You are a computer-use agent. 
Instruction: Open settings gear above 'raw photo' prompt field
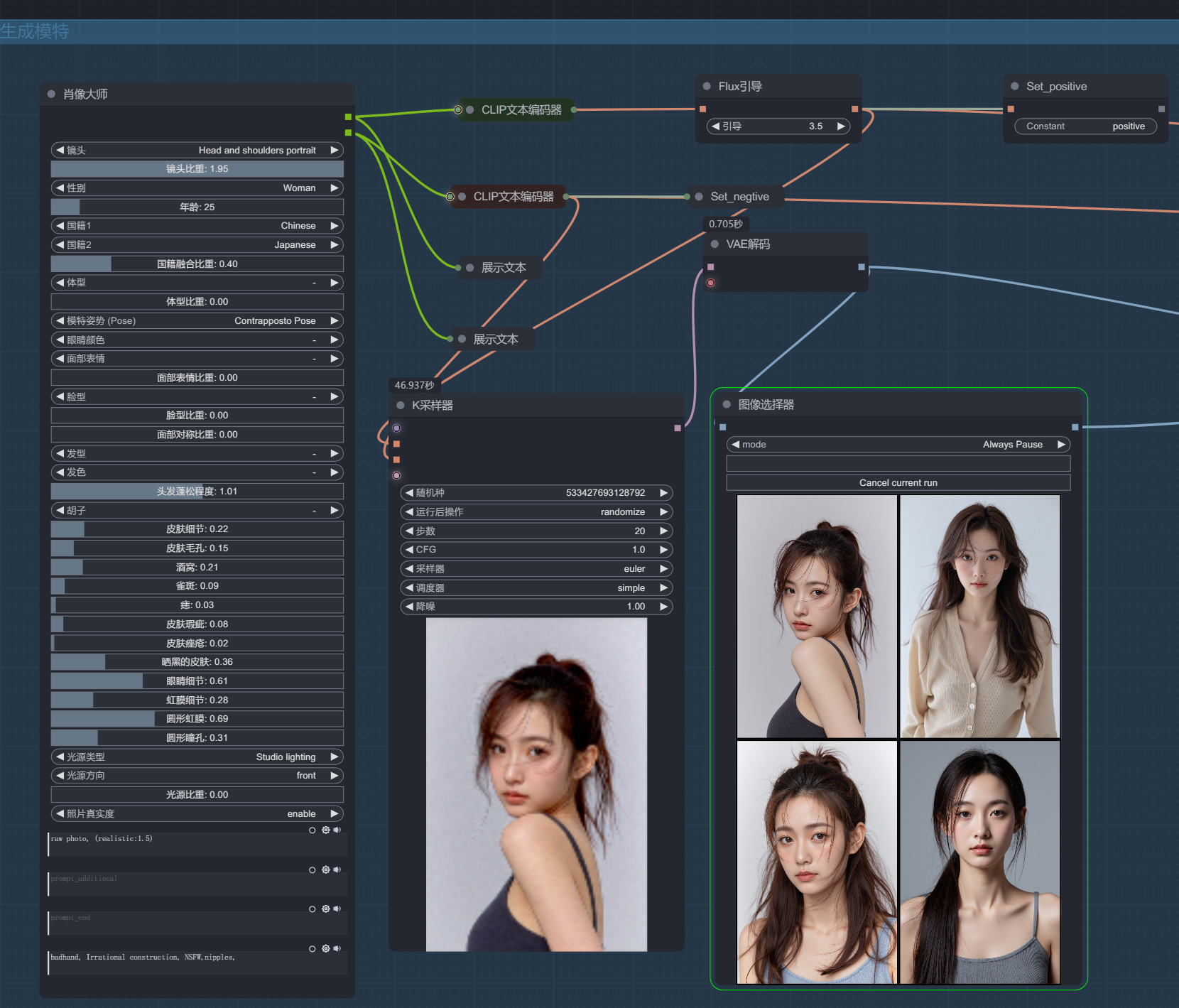pyautogui.click(x=325, y=830)
